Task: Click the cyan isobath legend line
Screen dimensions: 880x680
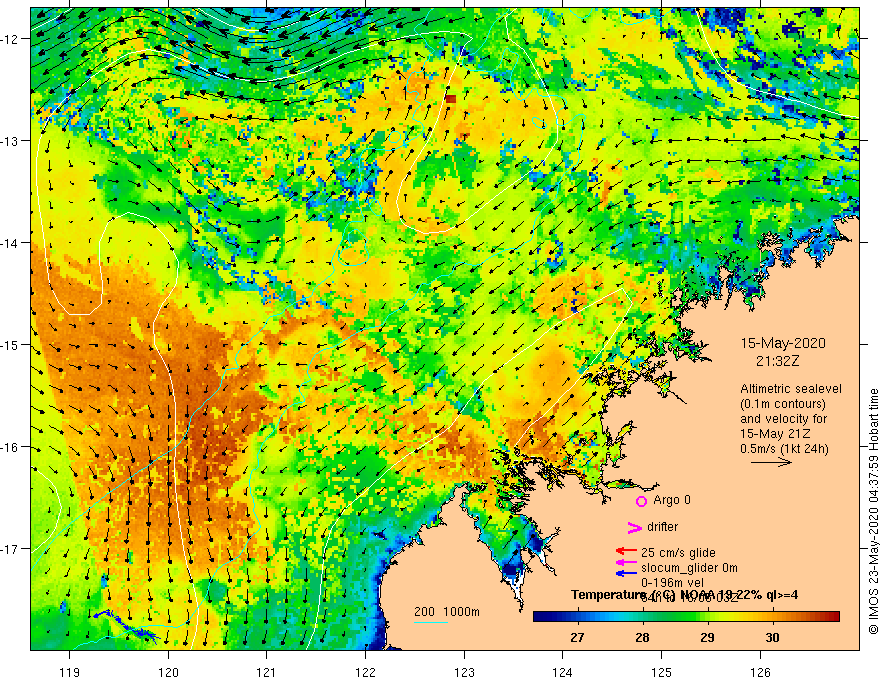Action: tap(430, 622)
